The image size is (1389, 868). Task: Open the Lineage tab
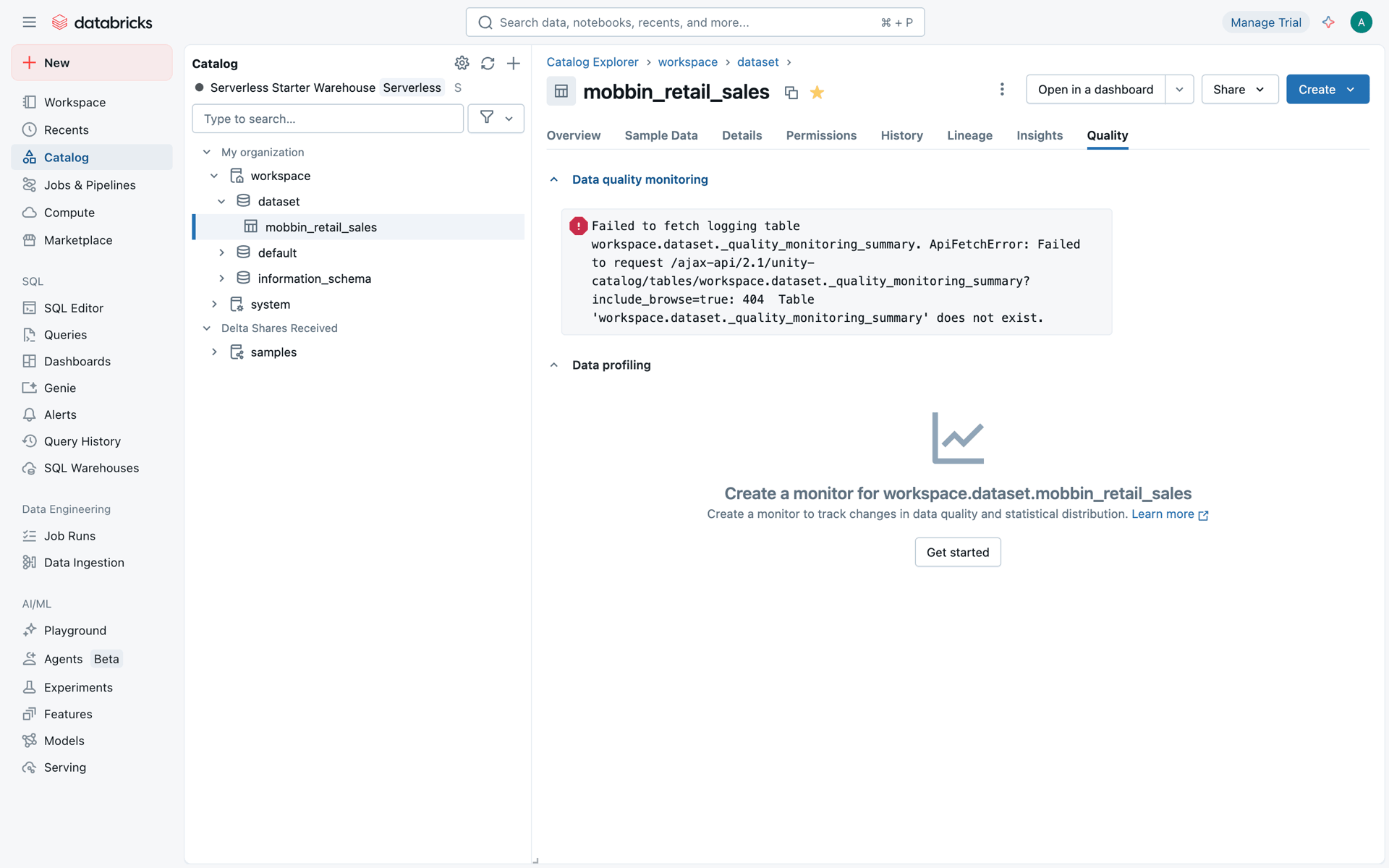click(x=970, y=135)
